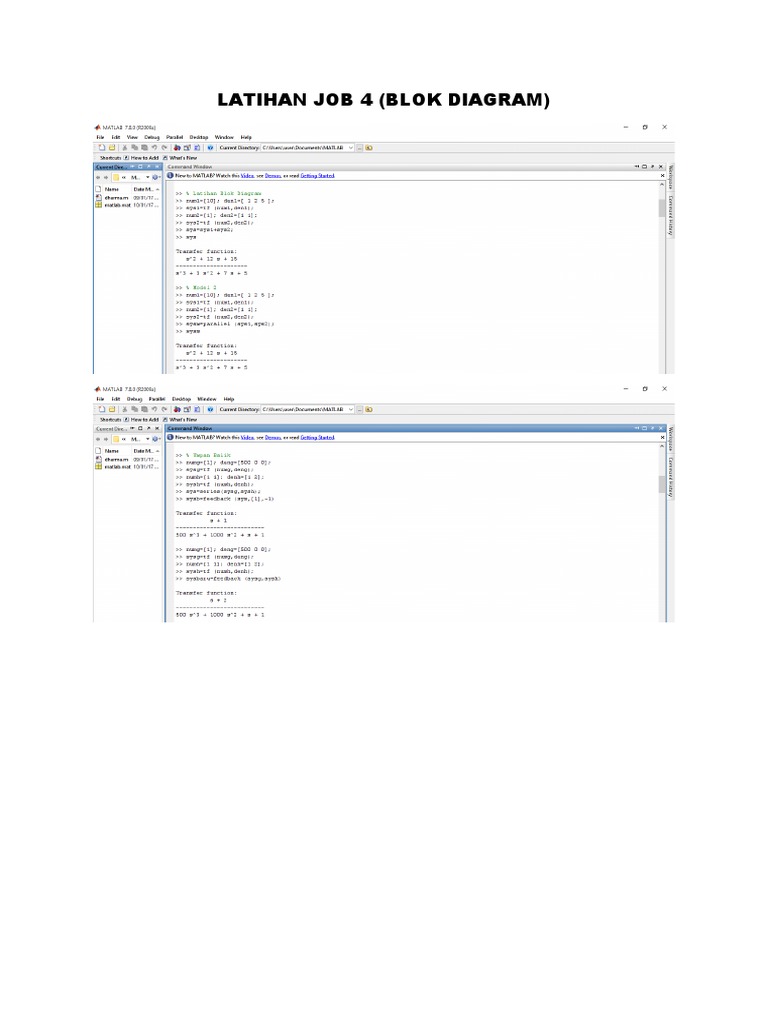Open Getting Started link in Latihan Blok Diagram window

coord(317,176)
